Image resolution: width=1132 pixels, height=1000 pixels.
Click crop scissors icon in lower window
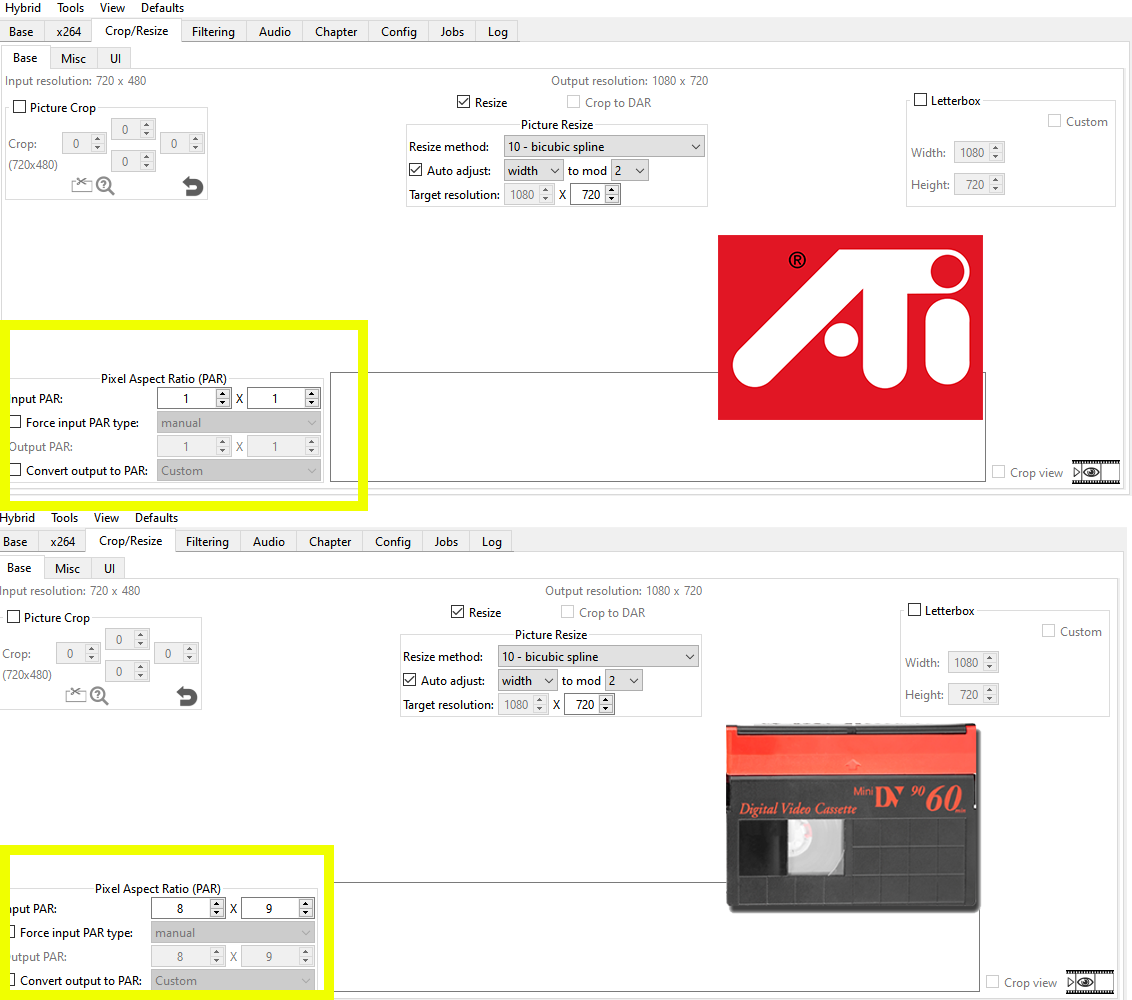point(76,695)
